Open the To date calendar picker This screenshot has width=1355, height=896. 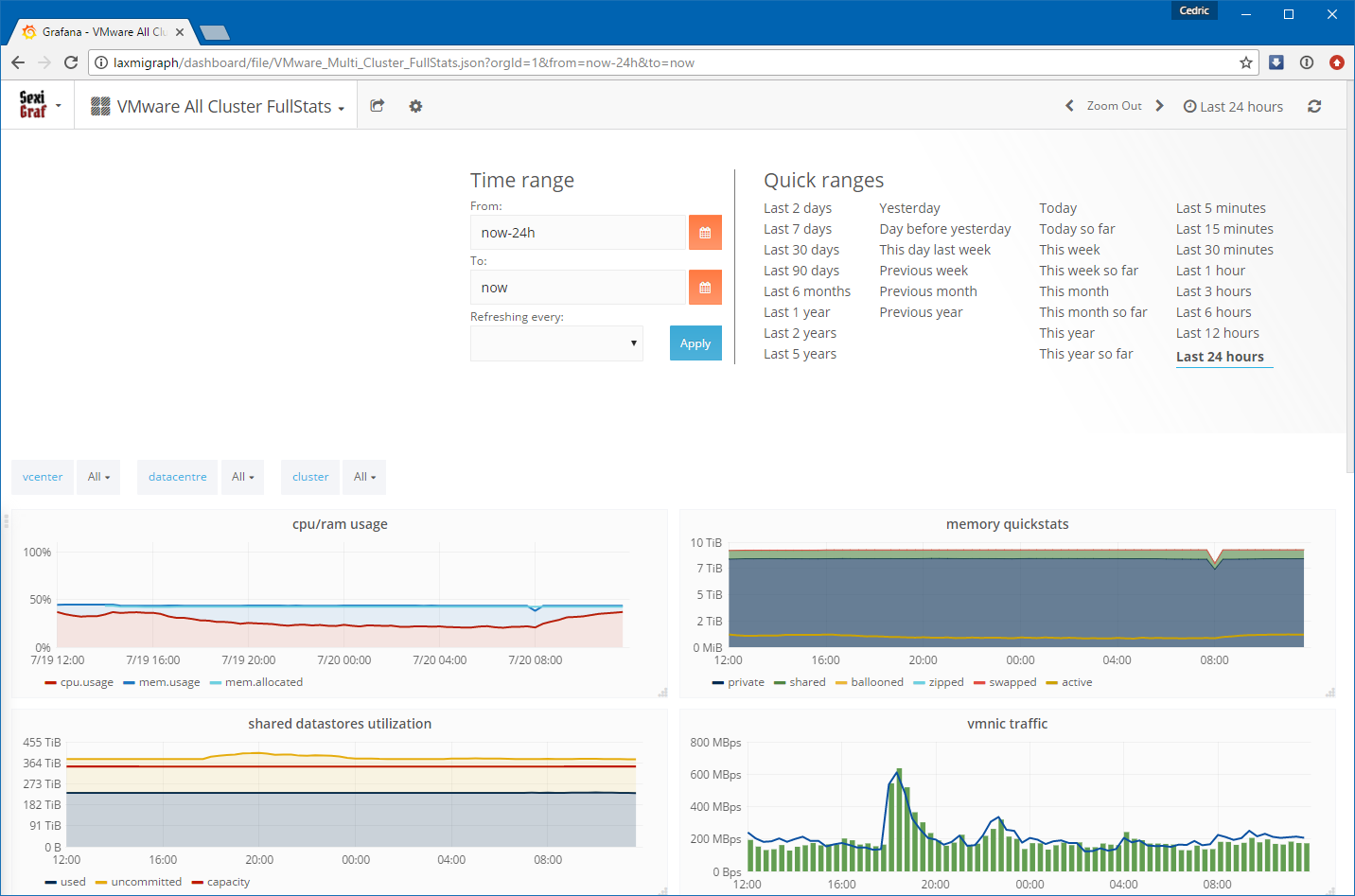point(705,288)
